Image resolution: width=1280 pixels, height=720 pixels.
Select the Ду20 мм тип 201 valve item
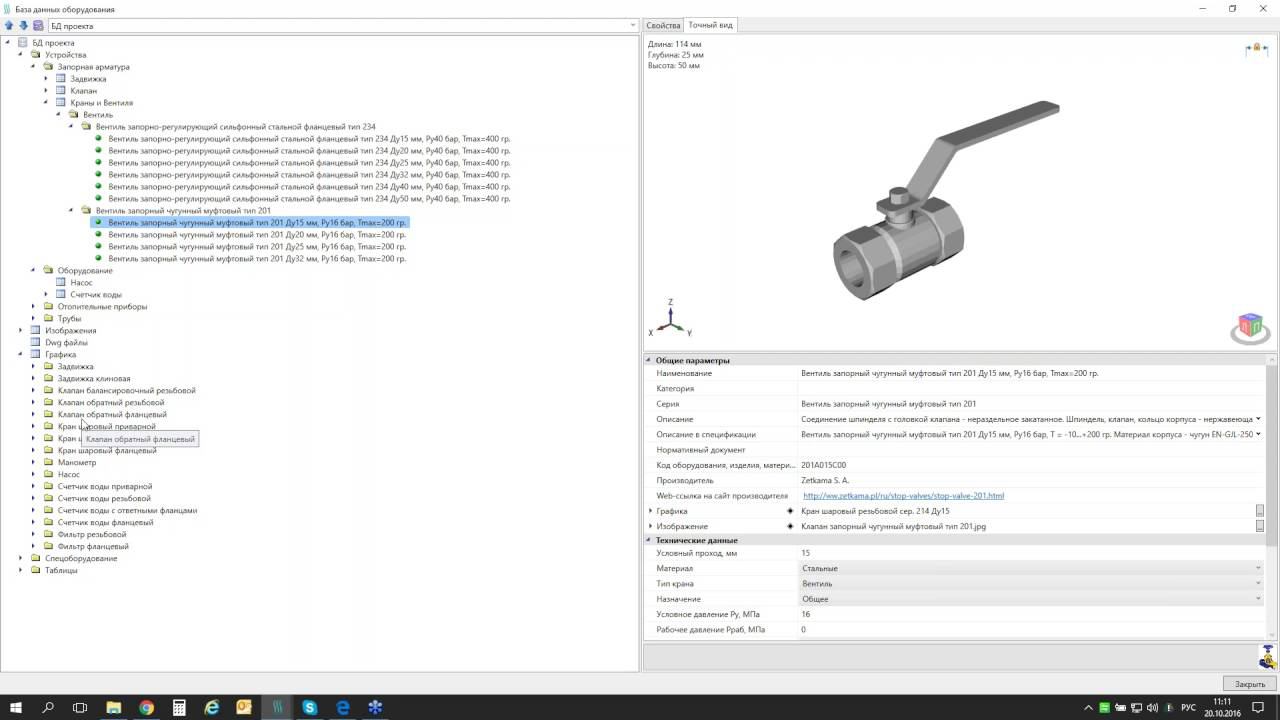click(x=257, y=235)
